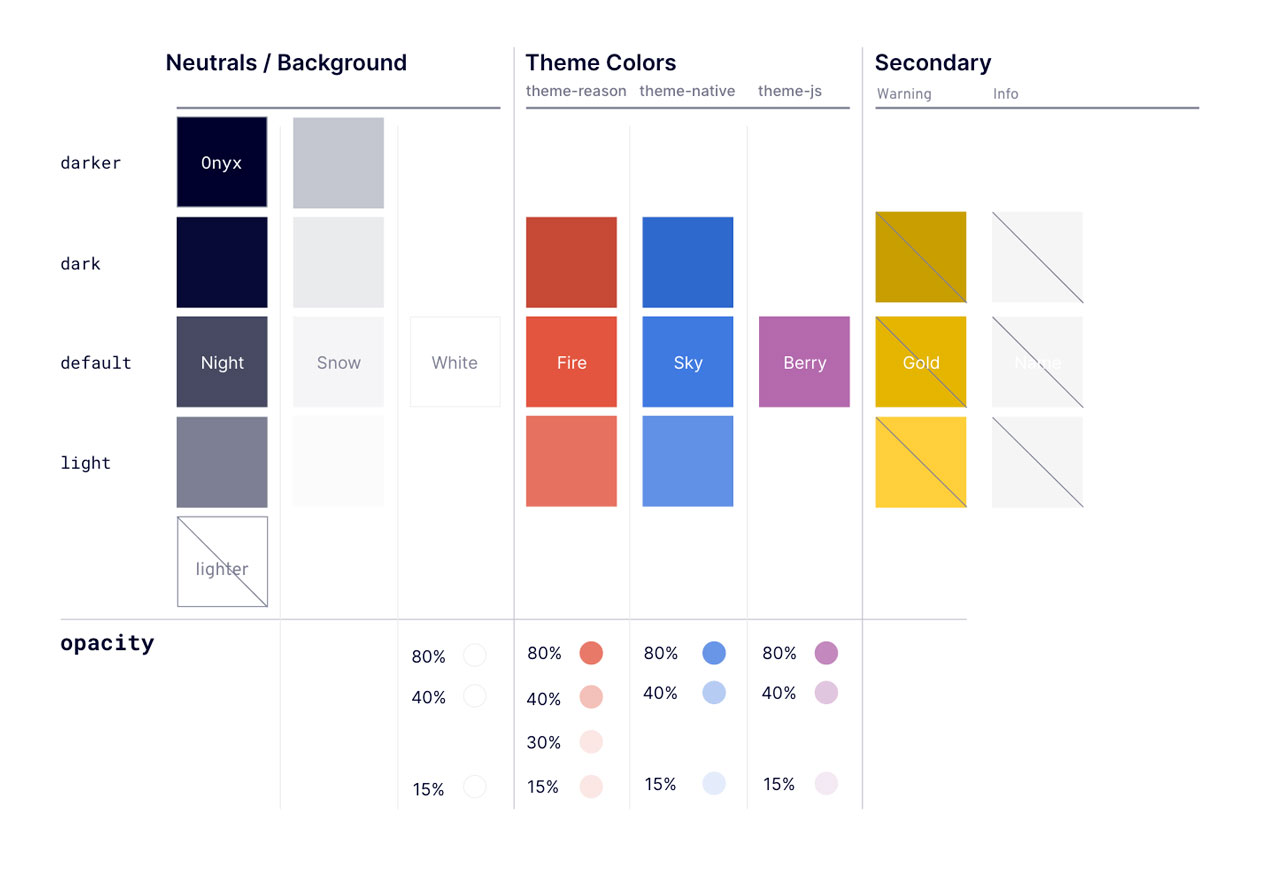The width and height of the screenshot is (1280, 872).
Task: Select the Sky default swatch
Action: (x=688, y=362)
